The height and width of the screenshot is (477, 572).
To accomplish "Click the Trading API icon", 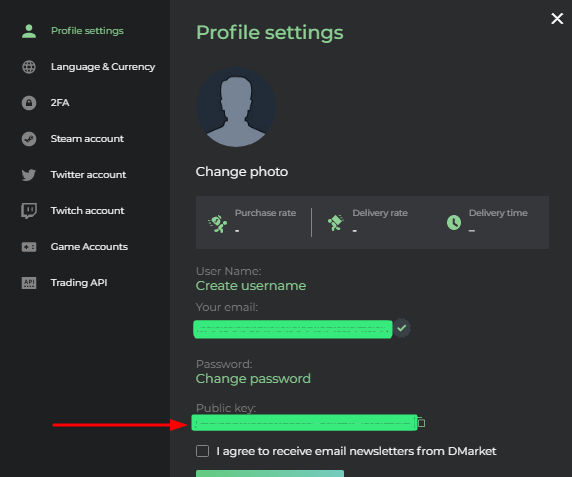I will [x=29, y=283].
